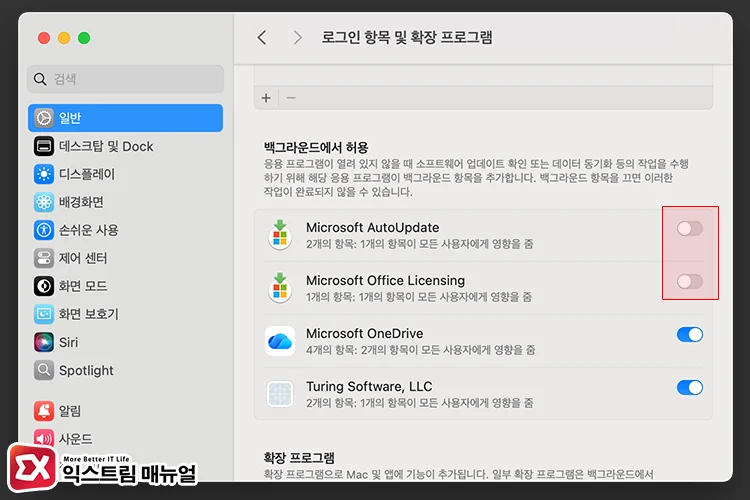The image size is (750, 500).
Task: Click Office Licensing '1개의 항목' subtitle
Action: point(419,297)
